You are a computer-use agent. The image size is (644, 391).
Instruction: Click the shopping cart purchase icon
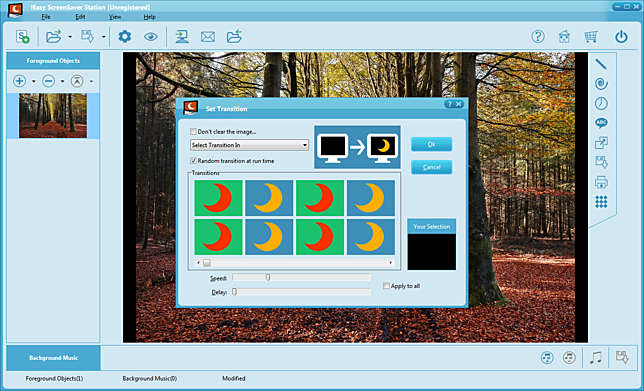pyautogui.click(x=591, y=37)
